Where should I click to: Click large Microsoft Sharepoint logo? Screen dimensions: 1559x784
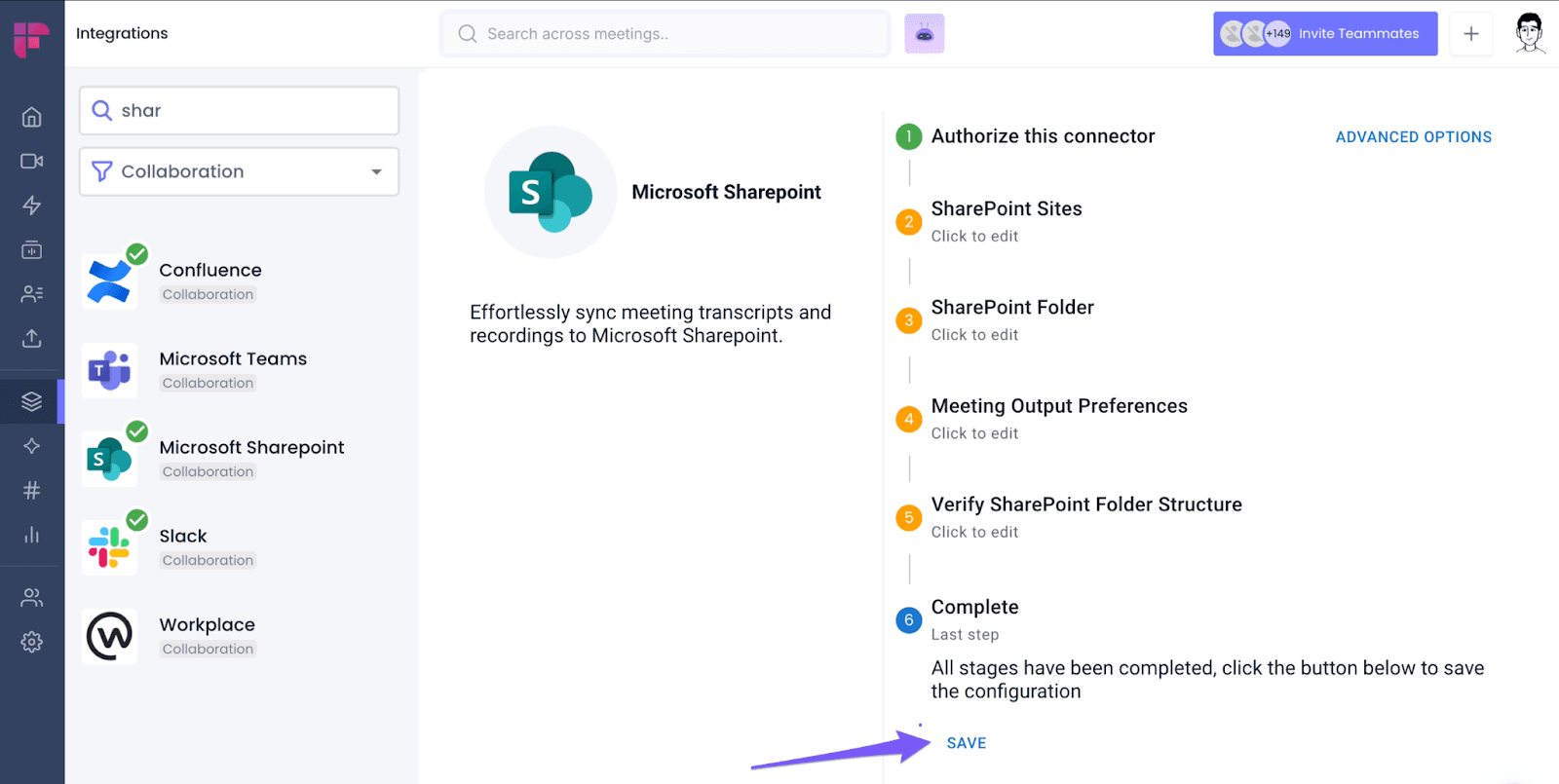pos(551,192)
